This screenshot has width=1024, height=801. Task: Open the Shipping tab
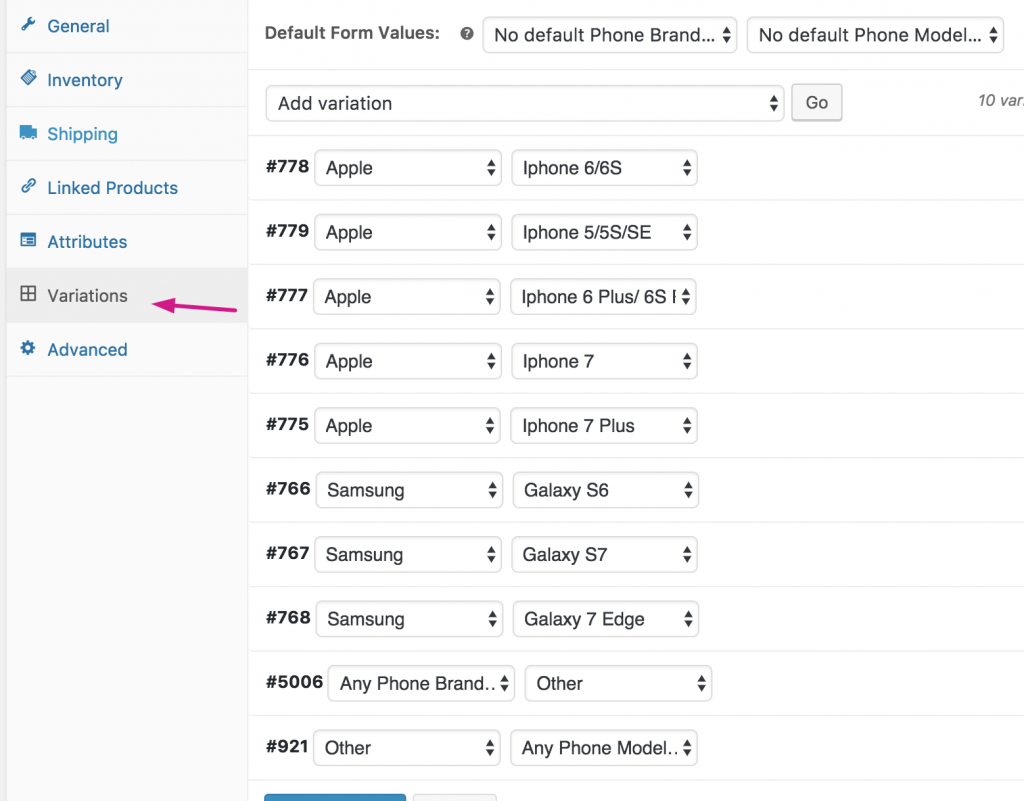82,134
